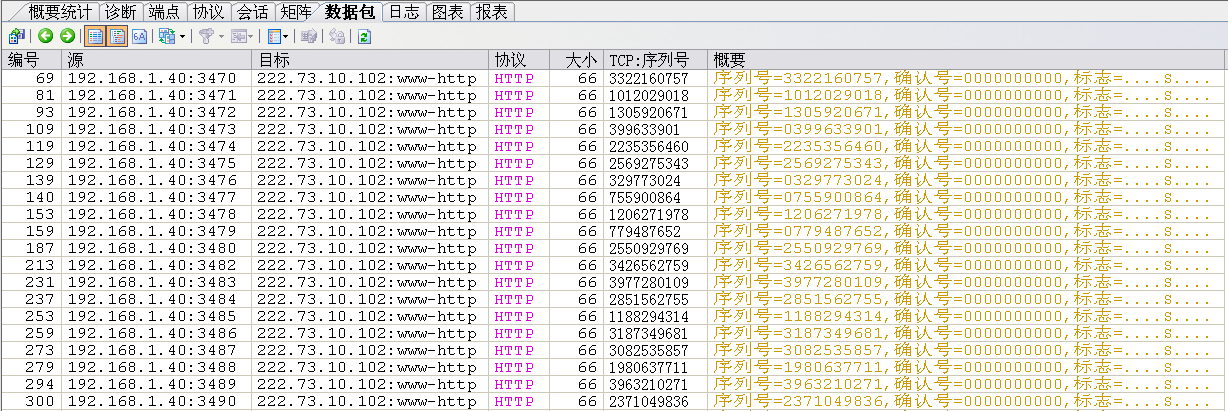Click the greyed lock decode icon

click(x=337, y=36)
